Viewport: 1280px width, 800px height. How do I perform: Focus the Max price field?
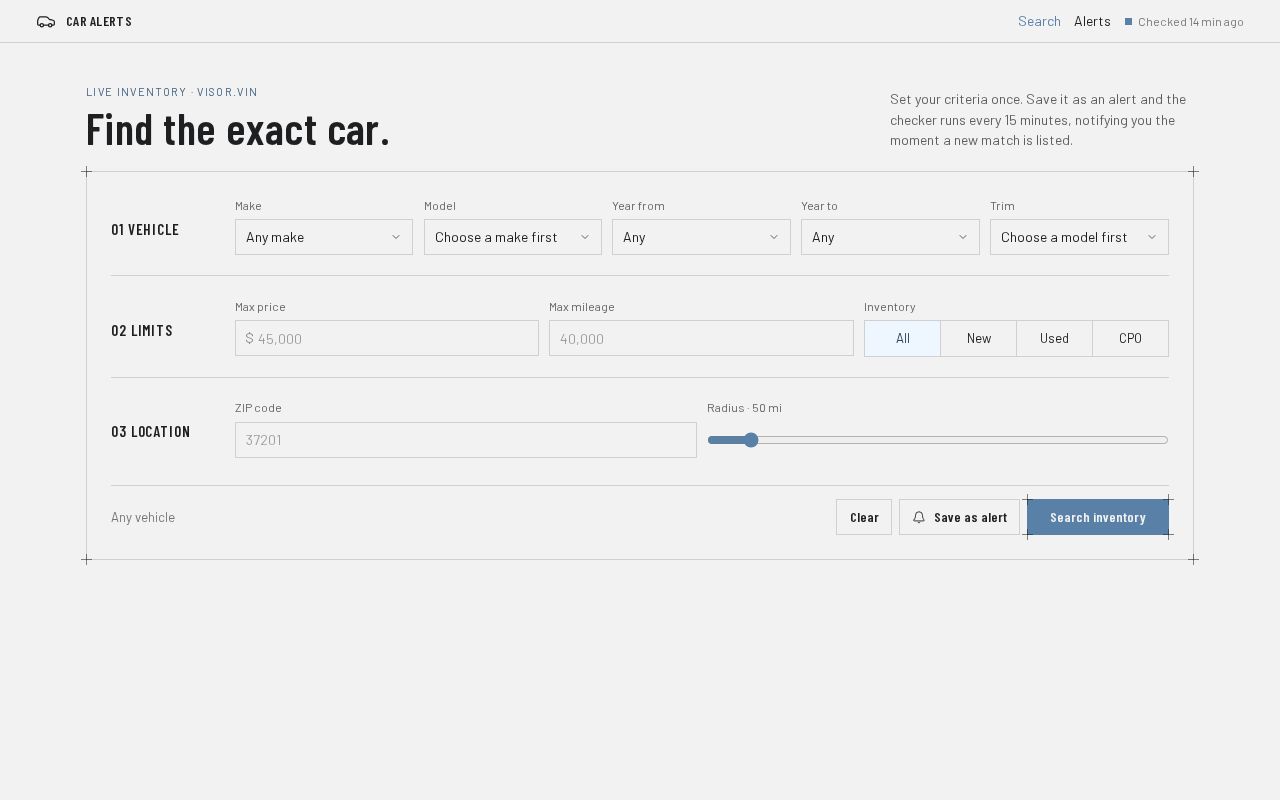coord(387,338)
